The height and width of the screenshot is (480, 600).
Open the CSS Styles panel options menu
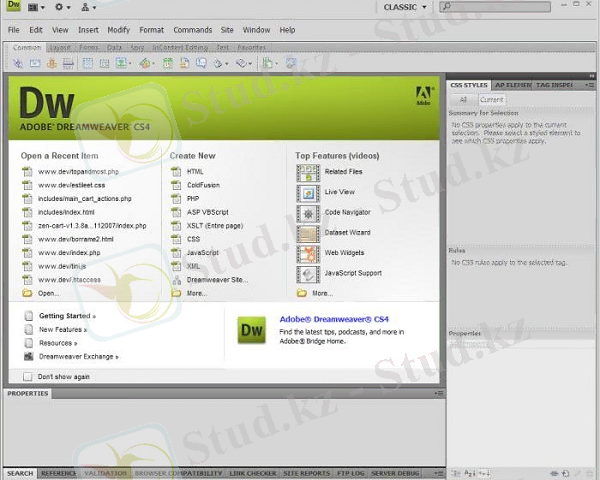[x=590, y=85]
